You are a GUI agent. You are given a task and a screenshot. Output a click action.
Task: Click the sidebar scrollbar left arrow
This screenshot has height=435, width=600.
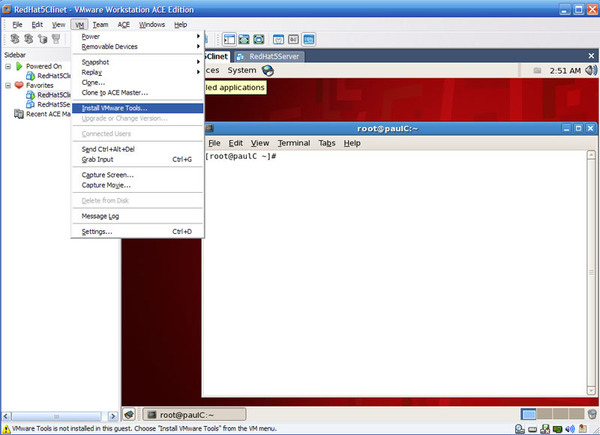pos(7,416)
